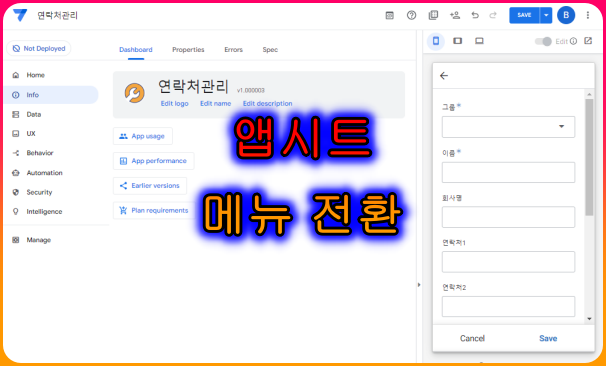Click the Edit name link
606x366 pixels.
click(216, 104)
